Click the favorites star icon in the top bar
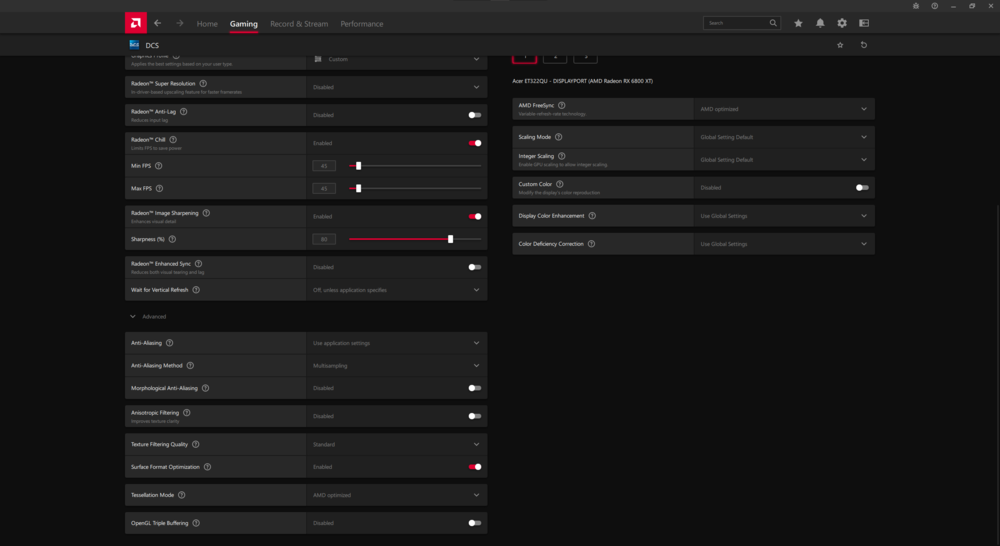 (x=798, y=23)
